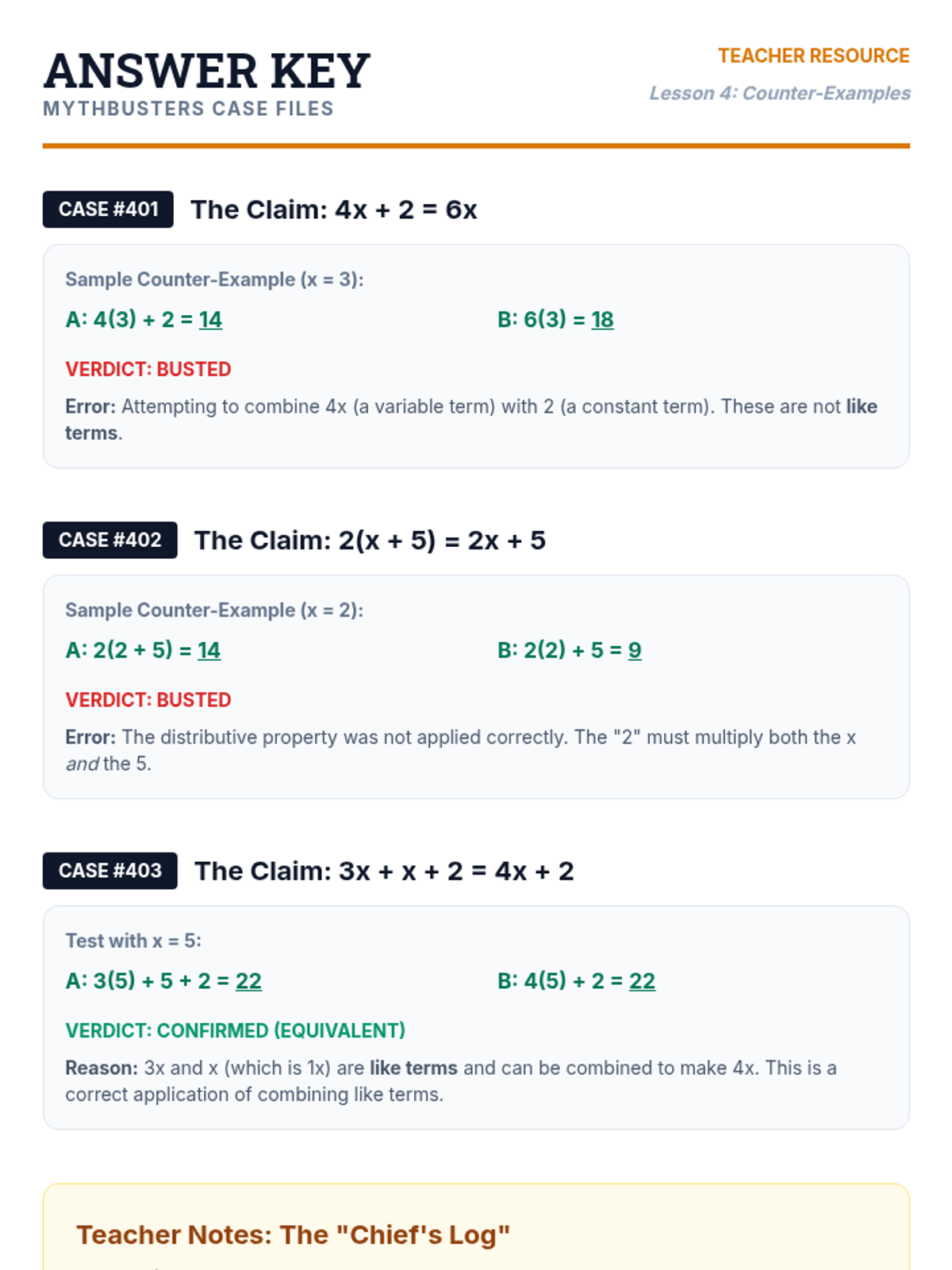
Task: Click underlined answer 18 in Case 401
Action: tap(602, 319)
